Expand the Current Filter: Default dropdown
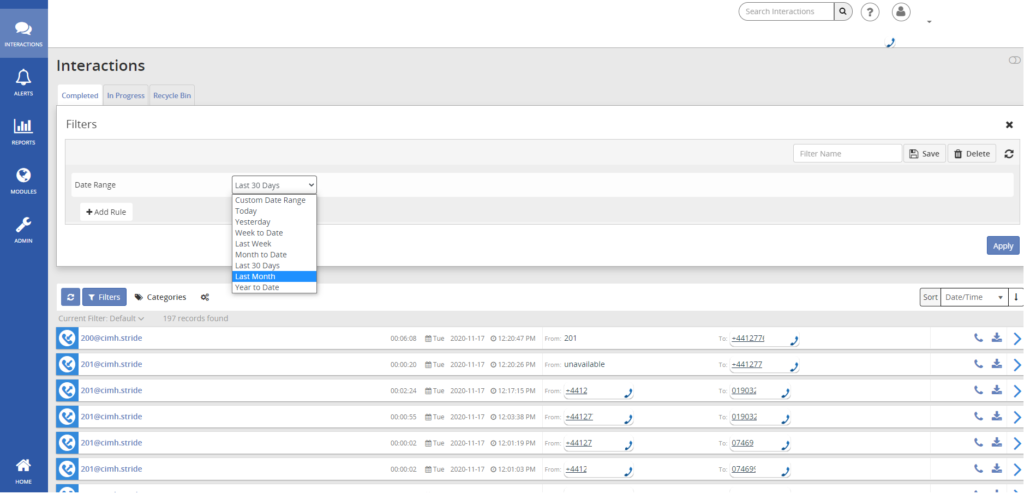 click(101, 318)
